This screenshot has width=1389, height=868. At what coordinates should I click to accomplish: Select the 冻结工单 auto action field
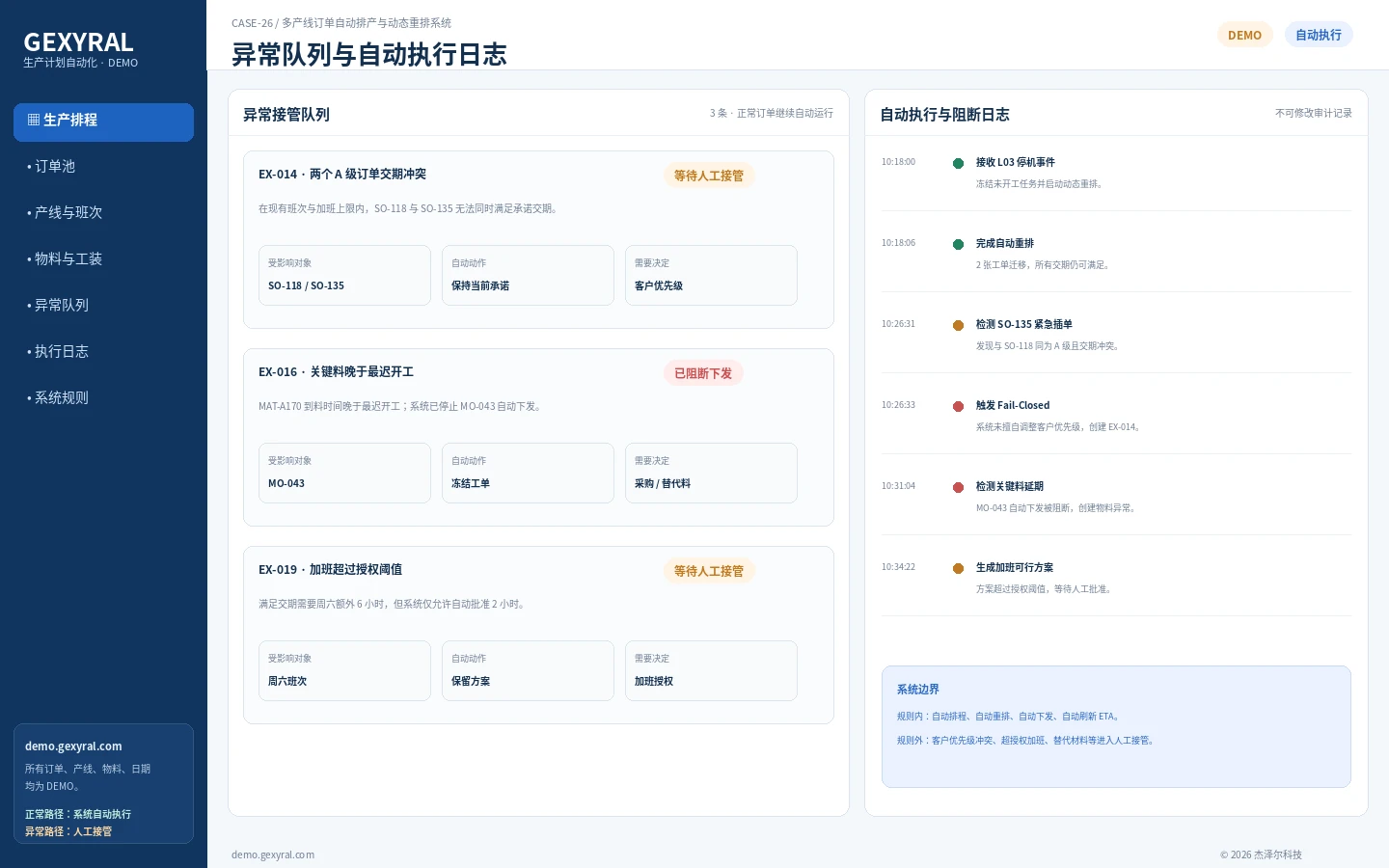pyautogui.click(x=528, y=473)
